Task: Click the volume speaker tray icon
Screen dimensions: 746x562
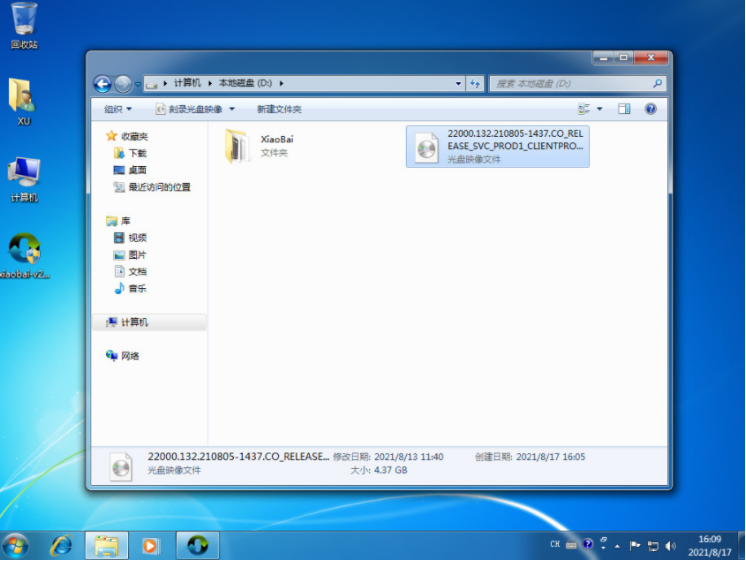Action: 670,546
